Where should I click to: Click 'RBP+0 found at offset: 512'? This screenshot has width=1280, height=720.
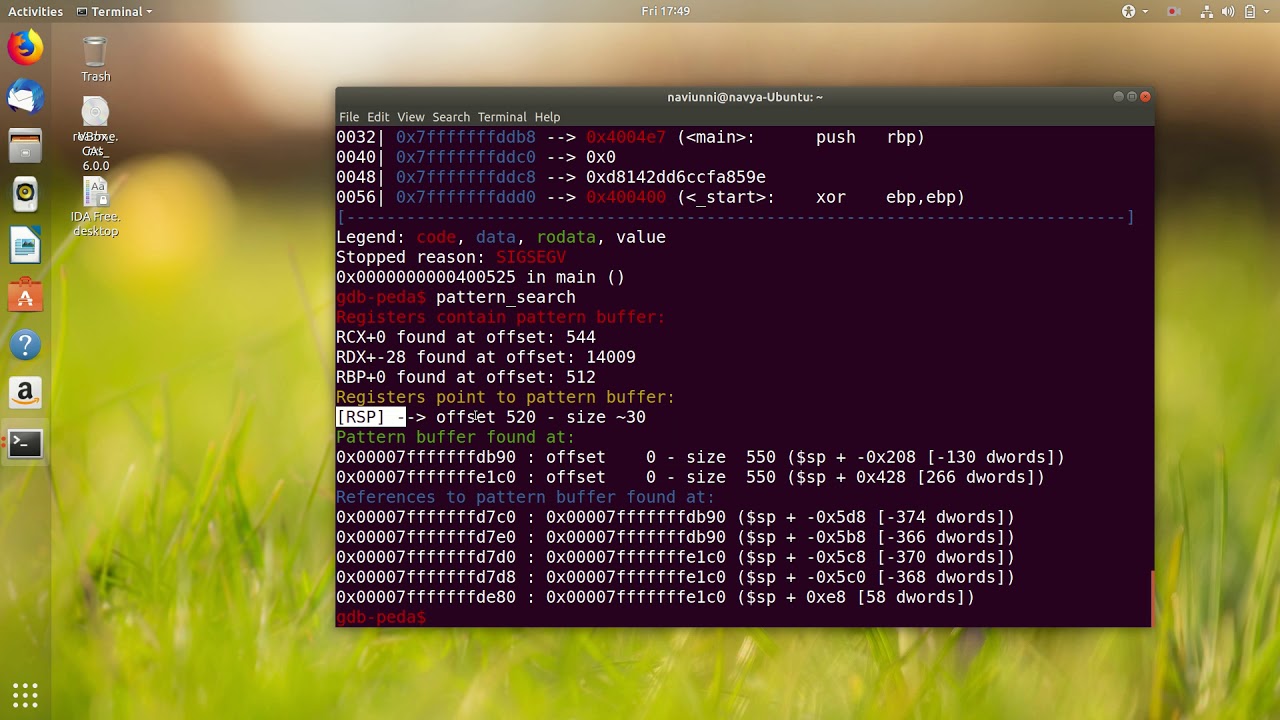[x=466, y=377]
